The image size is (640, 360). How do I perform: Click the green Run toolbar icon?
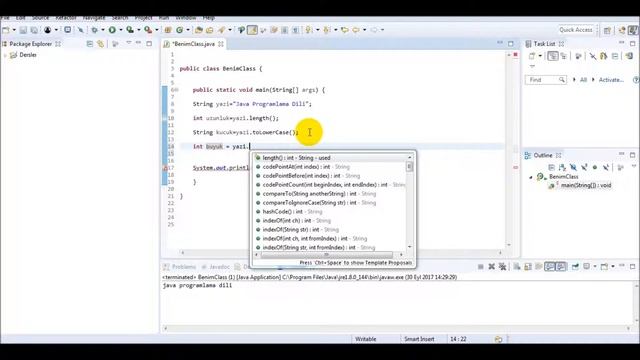tap(112, 30)
